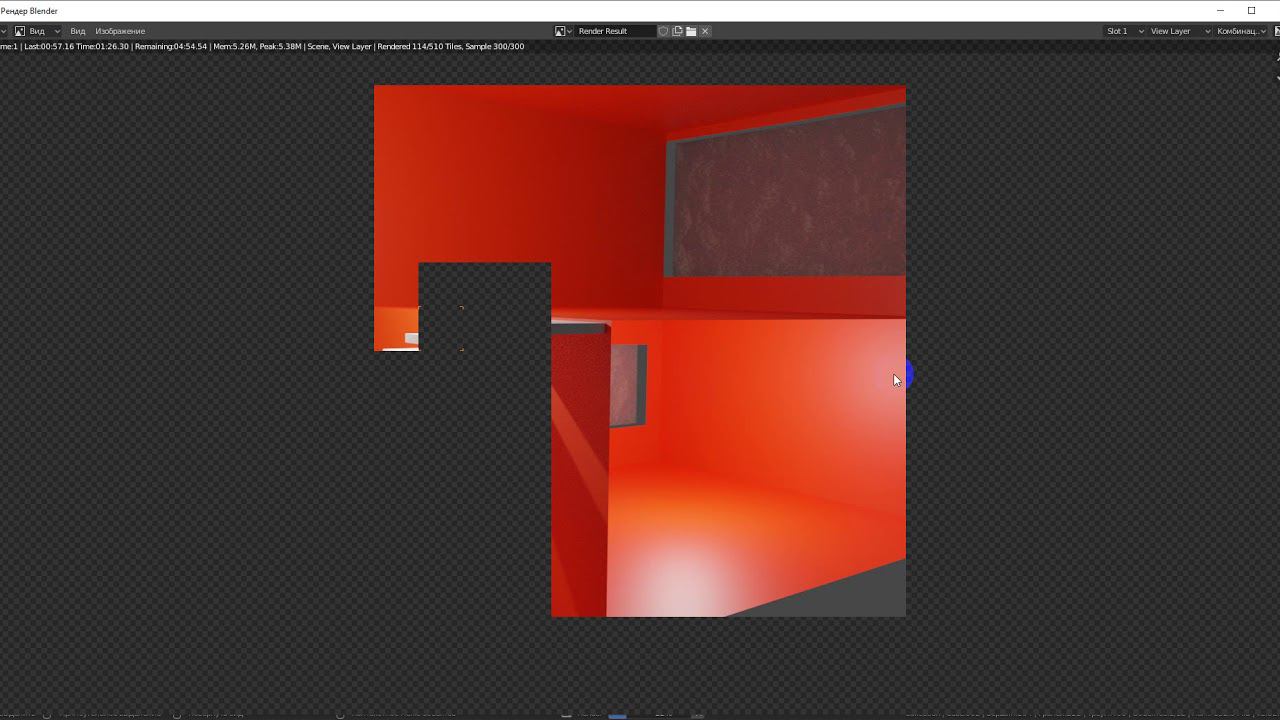Open the editor type selector icon
The width and height of the screenshot is (1280, 720).
pos(3,31)
